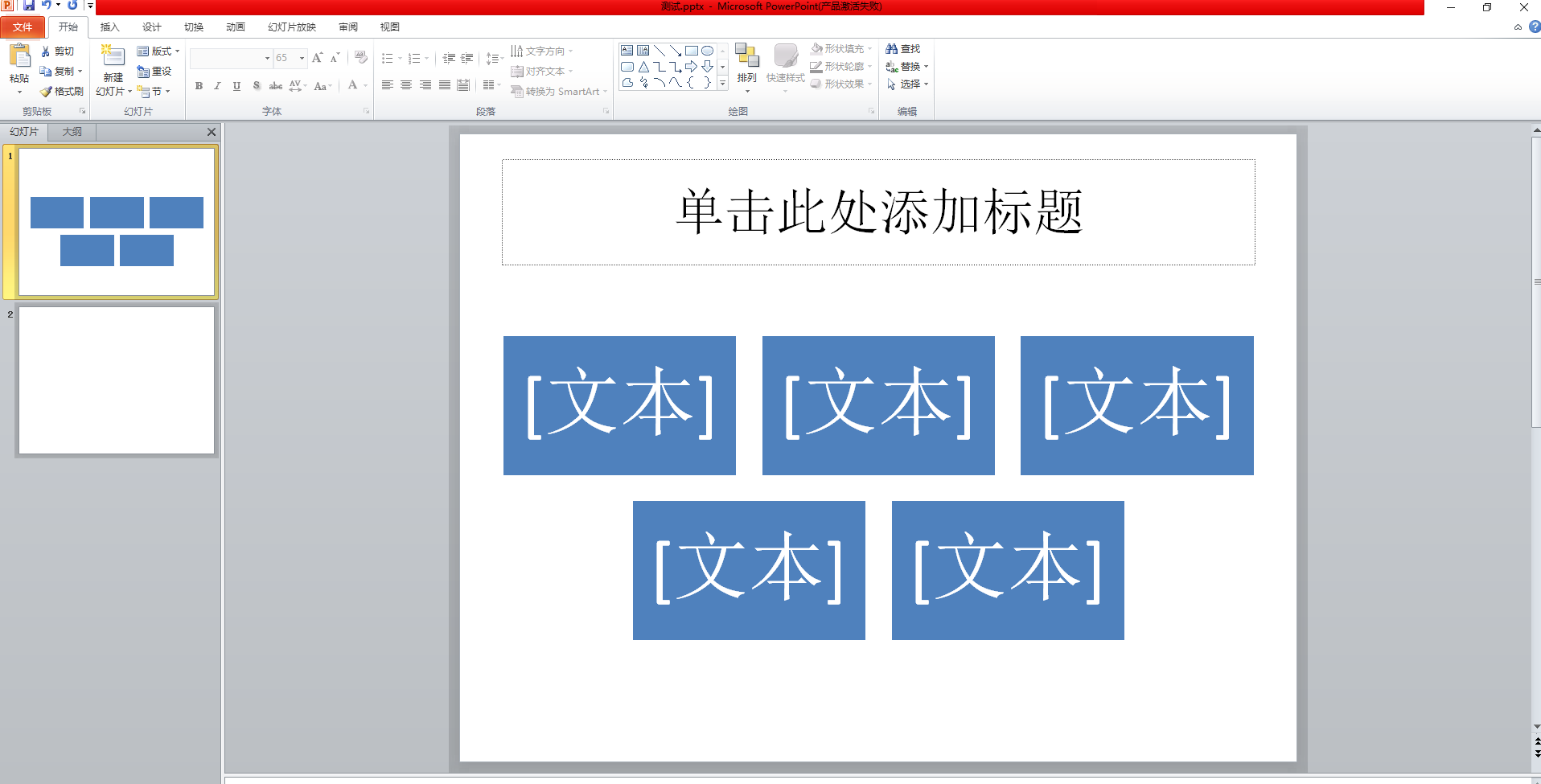
Task: Select the triangle shape in gallery
Action: [643, 67]
